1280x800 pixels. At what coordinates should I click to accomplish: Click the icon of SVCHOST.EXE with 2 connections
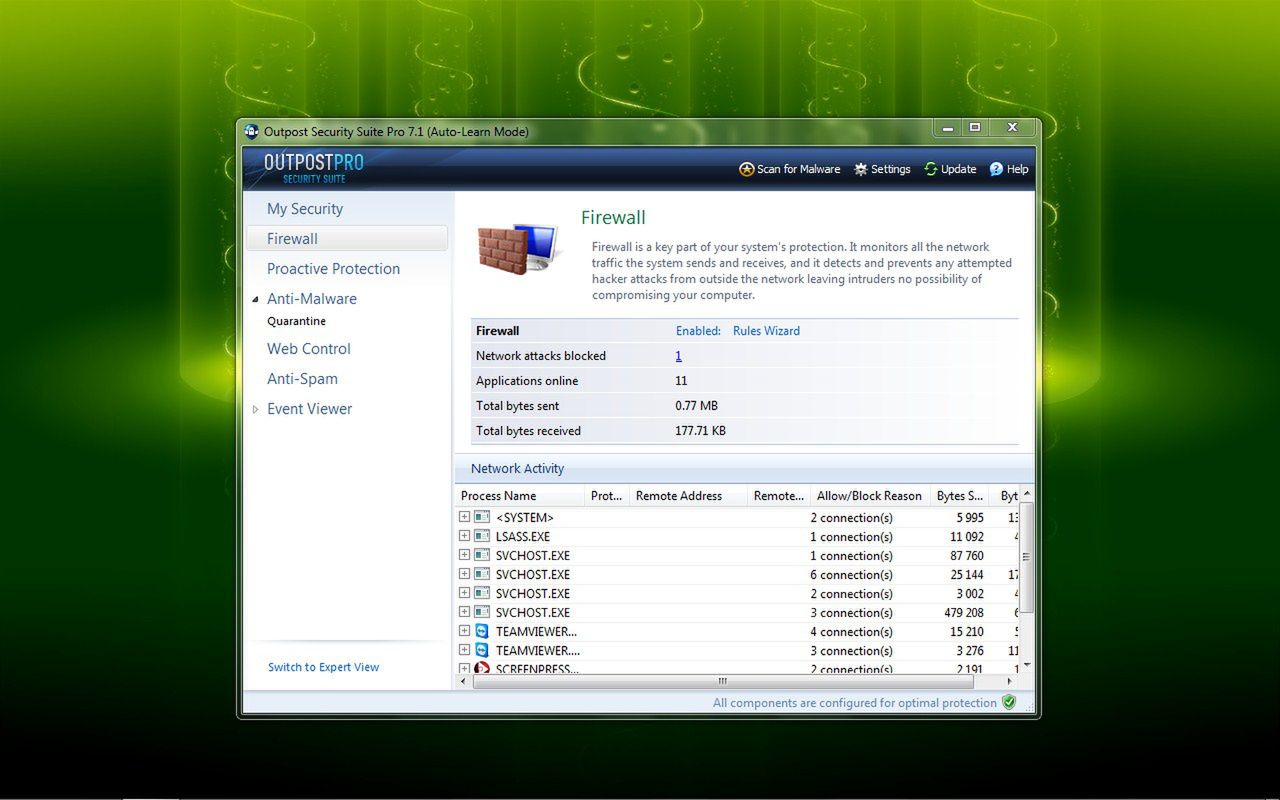click(482, 593)
